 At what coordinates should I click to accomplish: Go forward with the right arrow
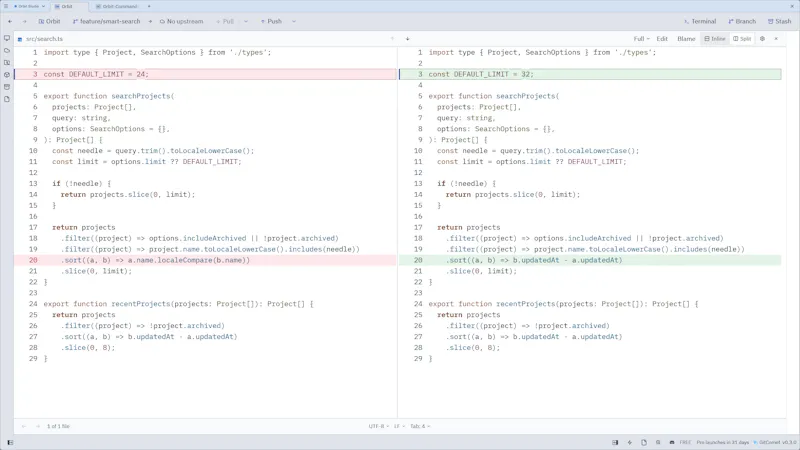point(24,21)
